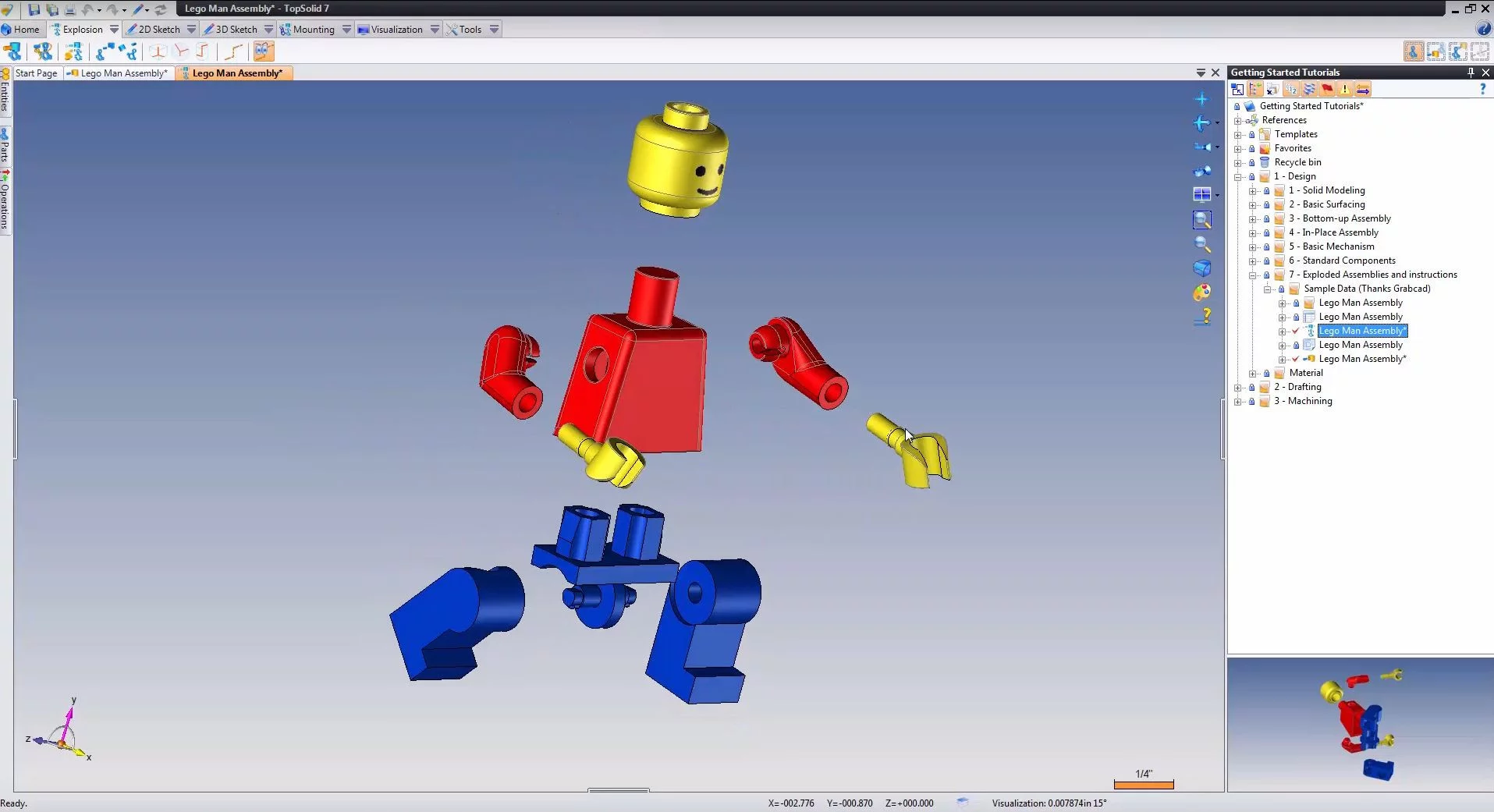The width and height of the screenshot is (1494, 812).
Task: Click the Save All icon
Action: click(x=52, y=9)
